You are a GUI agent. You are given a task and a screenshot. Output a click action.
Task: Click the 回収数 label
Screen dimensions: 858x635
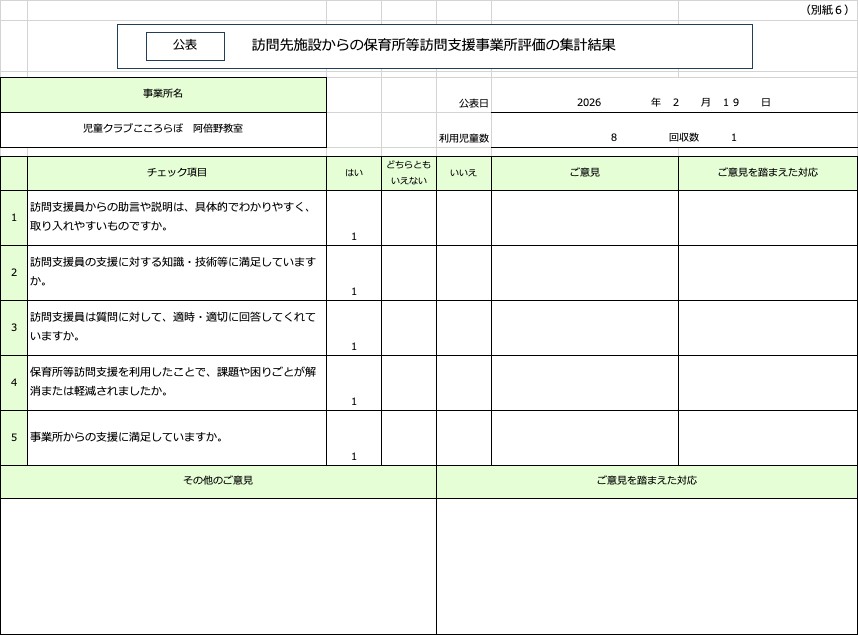tap(684, 138)
